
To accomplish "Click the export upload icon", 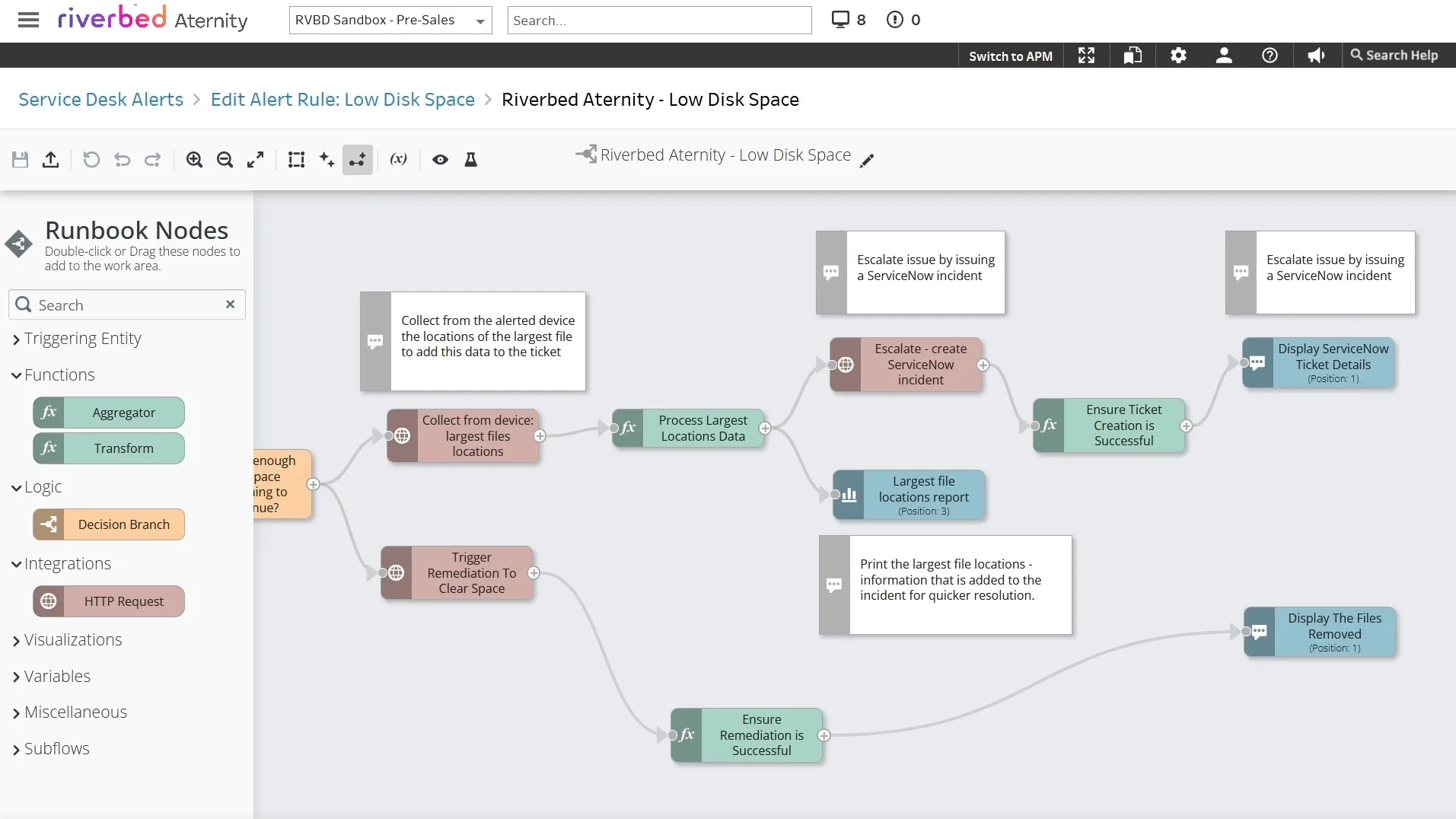I will [x=51, y=159].
